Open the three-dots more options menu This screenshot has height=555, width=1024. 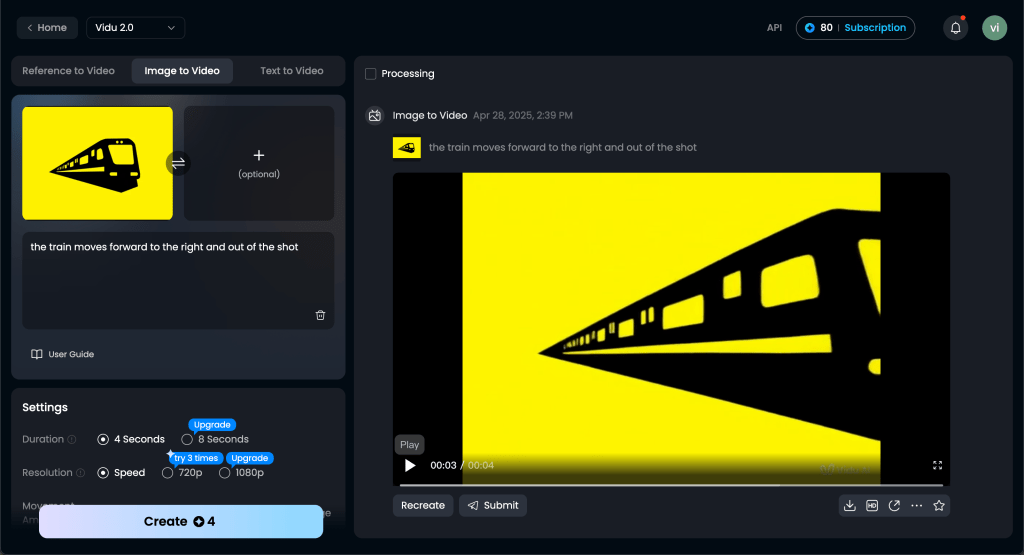click(x=916, y=506)
